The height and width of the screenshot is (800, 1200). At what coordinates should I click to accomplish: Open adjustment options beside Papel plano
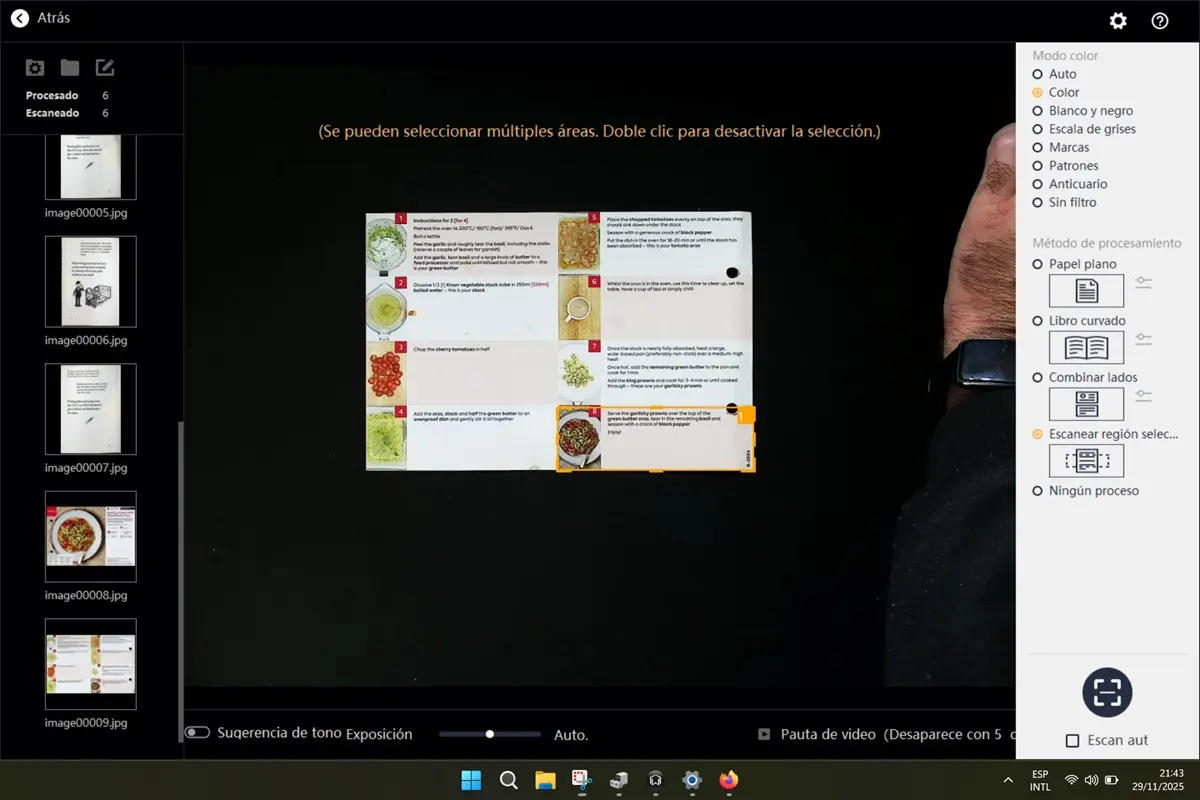1144,284
